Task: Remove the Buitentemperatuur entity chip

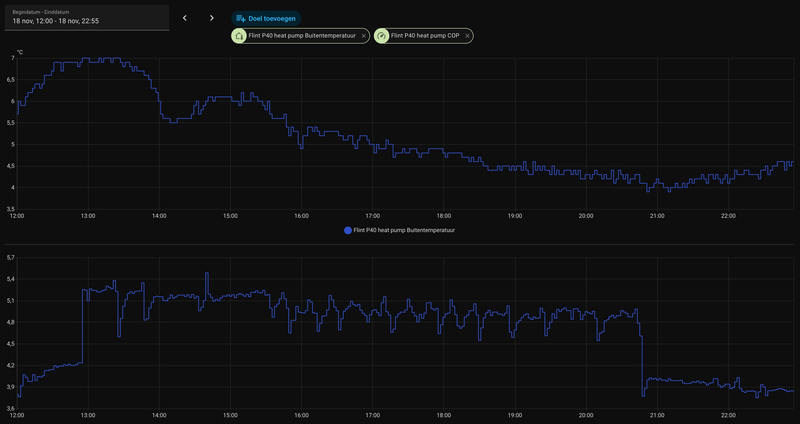Action: point(364,36)
